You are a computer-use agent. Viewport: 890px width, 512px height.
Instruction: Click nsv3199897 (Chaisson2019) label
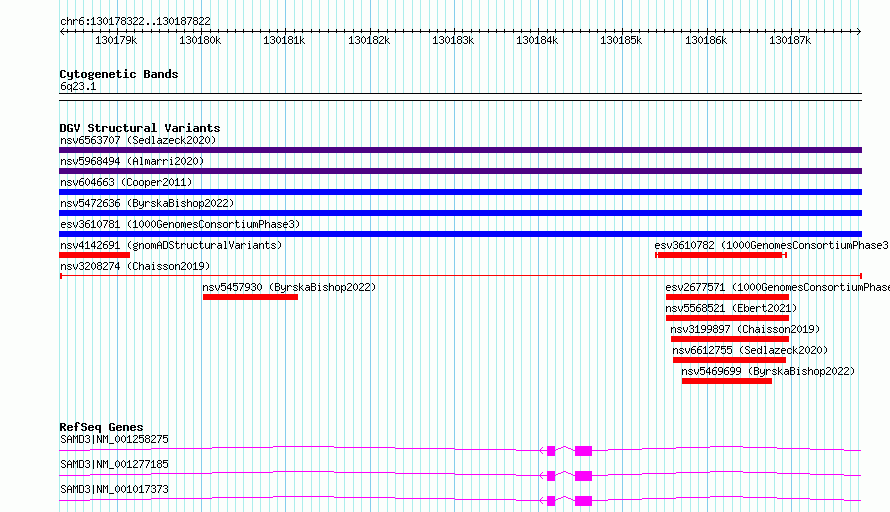tap(745, 329)
